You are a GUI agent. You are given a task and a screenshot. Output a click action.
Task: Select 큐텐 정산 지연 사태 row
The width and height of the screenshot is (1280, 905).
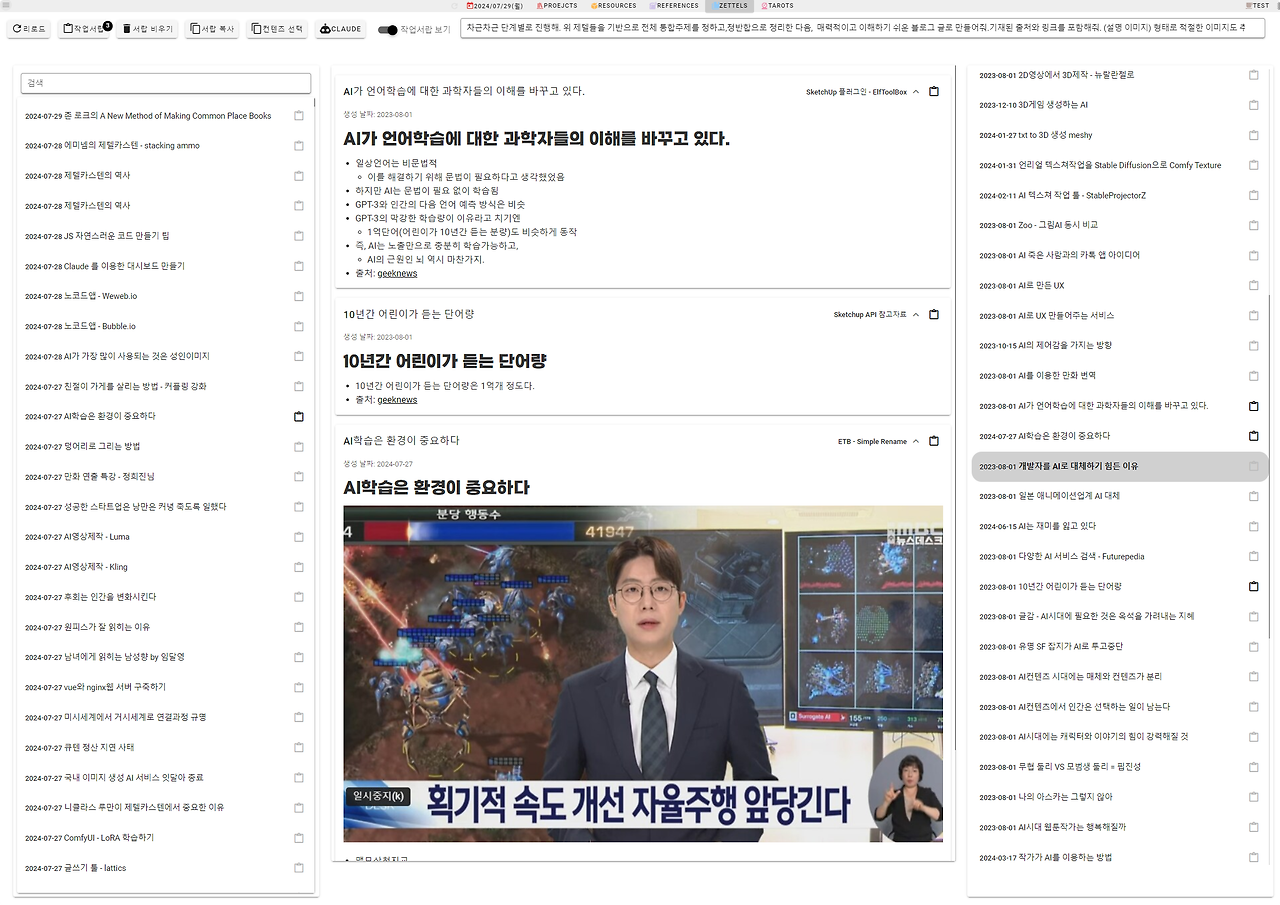coord(166,747)
